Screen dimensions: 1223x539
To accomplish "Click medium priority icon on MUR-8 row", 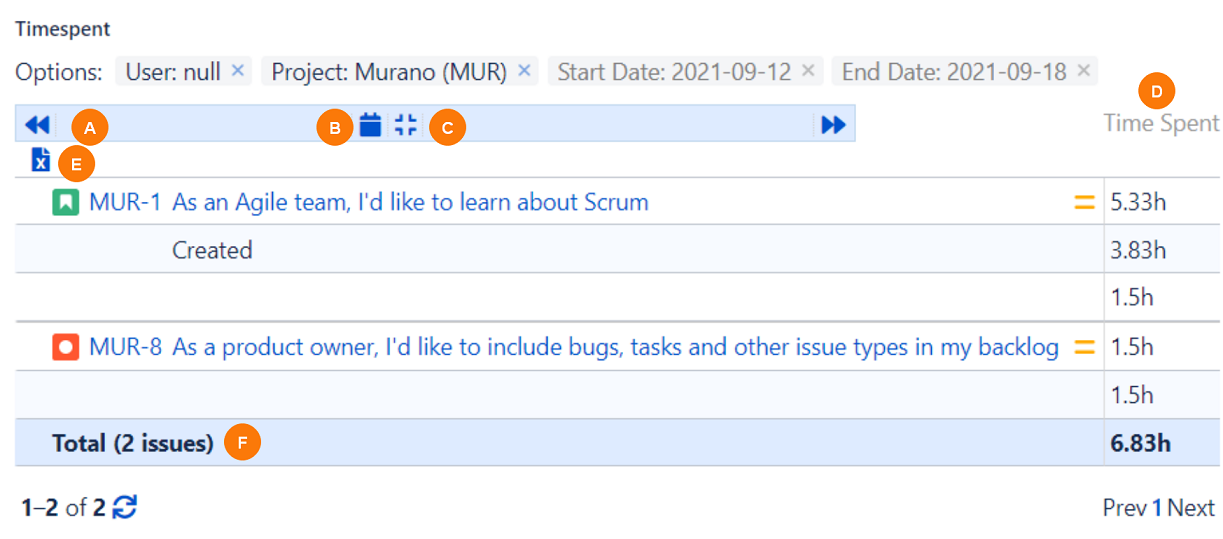I will click(x=1083, y=348).
